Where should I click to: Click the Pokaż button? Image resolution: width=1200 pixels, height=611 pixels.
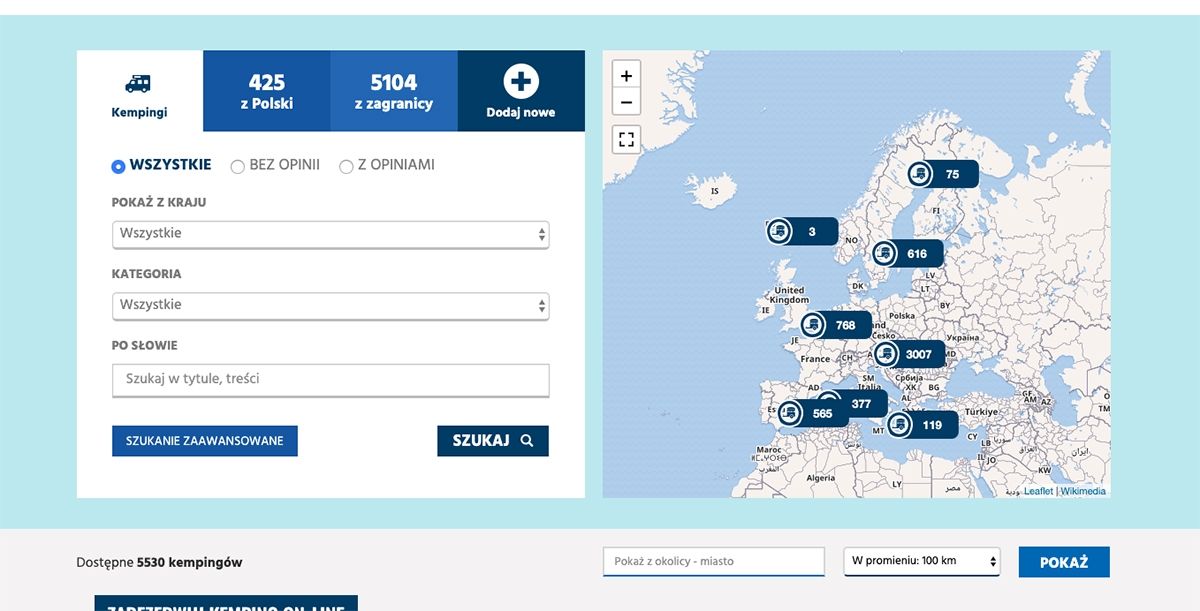[x=1064, y=562]
